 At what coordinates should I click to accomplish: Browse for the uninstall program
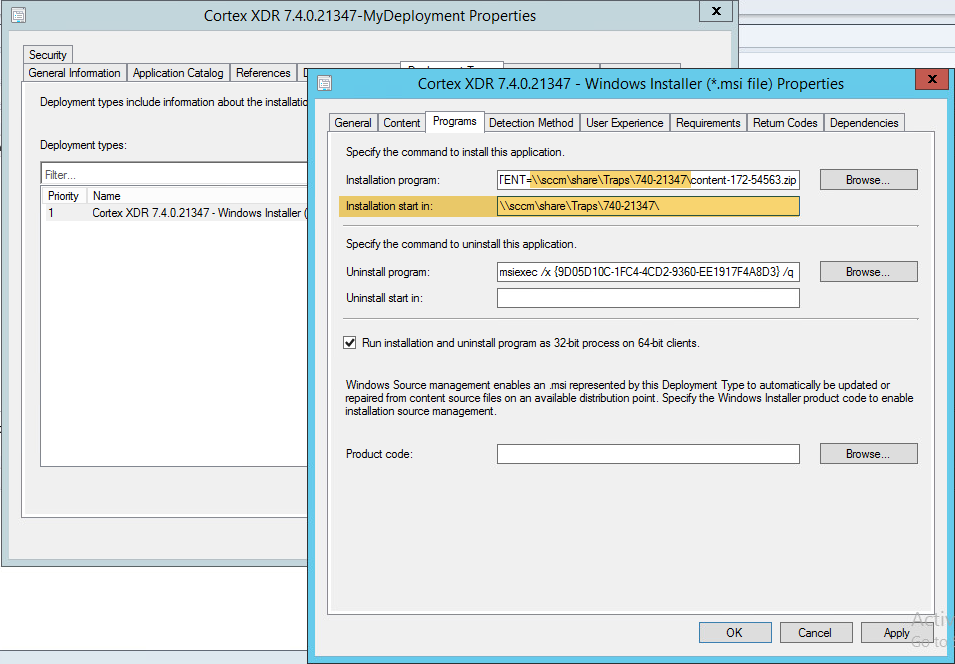pos(868,272)
